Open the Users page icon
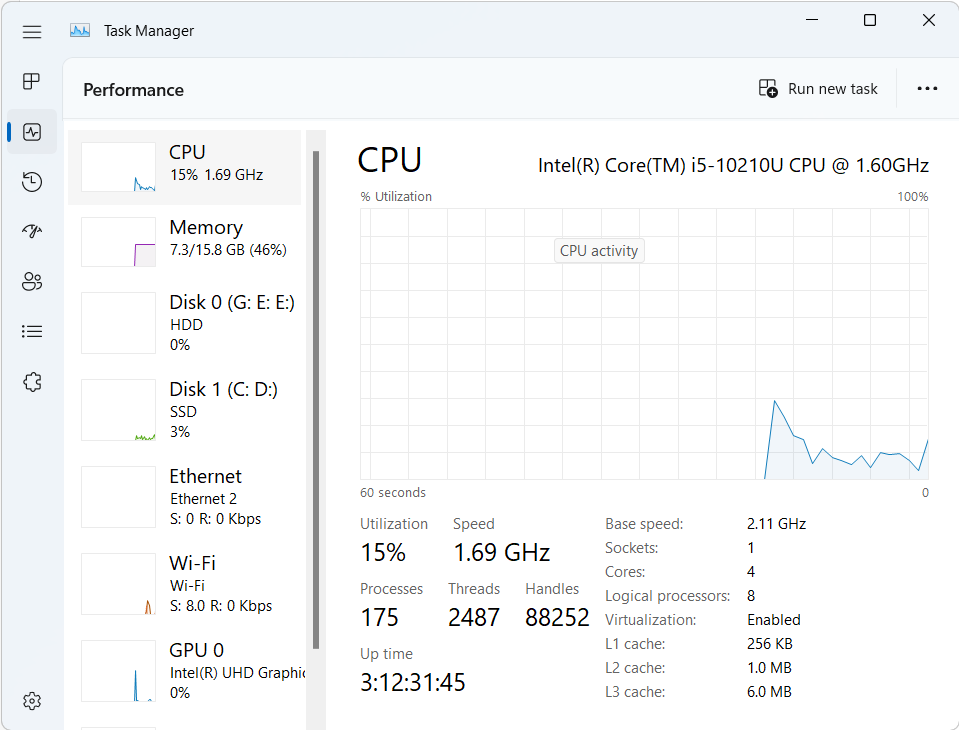 coord(32,281)
